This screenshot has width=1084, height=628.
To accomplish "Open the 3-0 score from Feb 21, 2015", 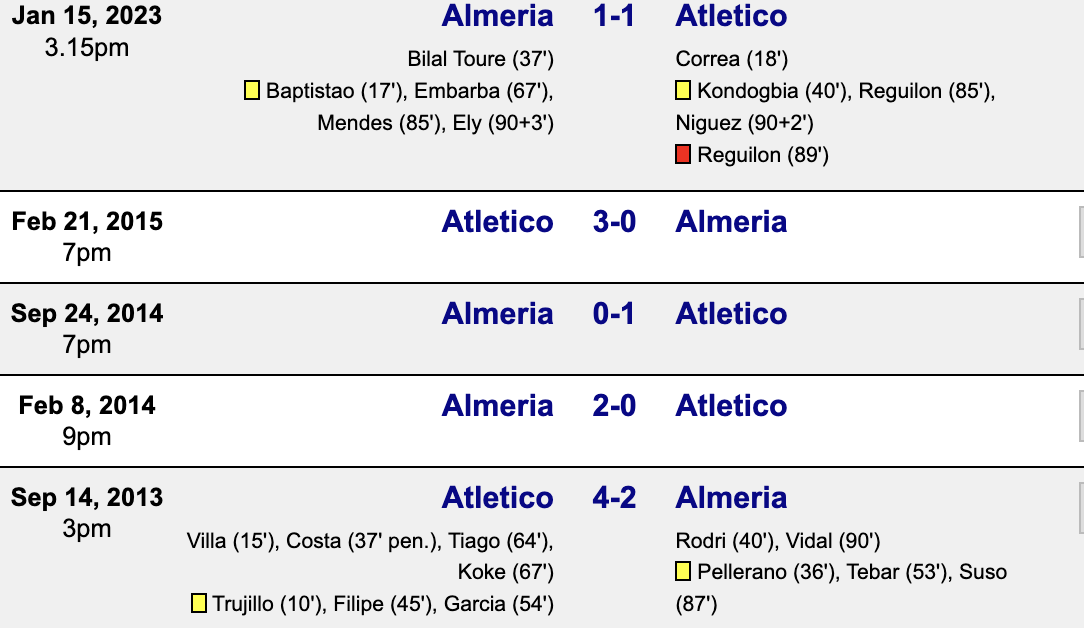I will tap(614, 222).
